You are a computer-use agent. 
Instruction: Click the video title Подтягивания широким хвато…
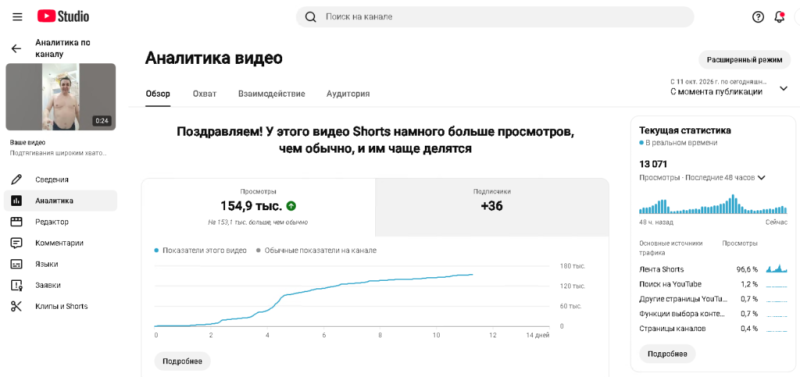pos(58,153)
